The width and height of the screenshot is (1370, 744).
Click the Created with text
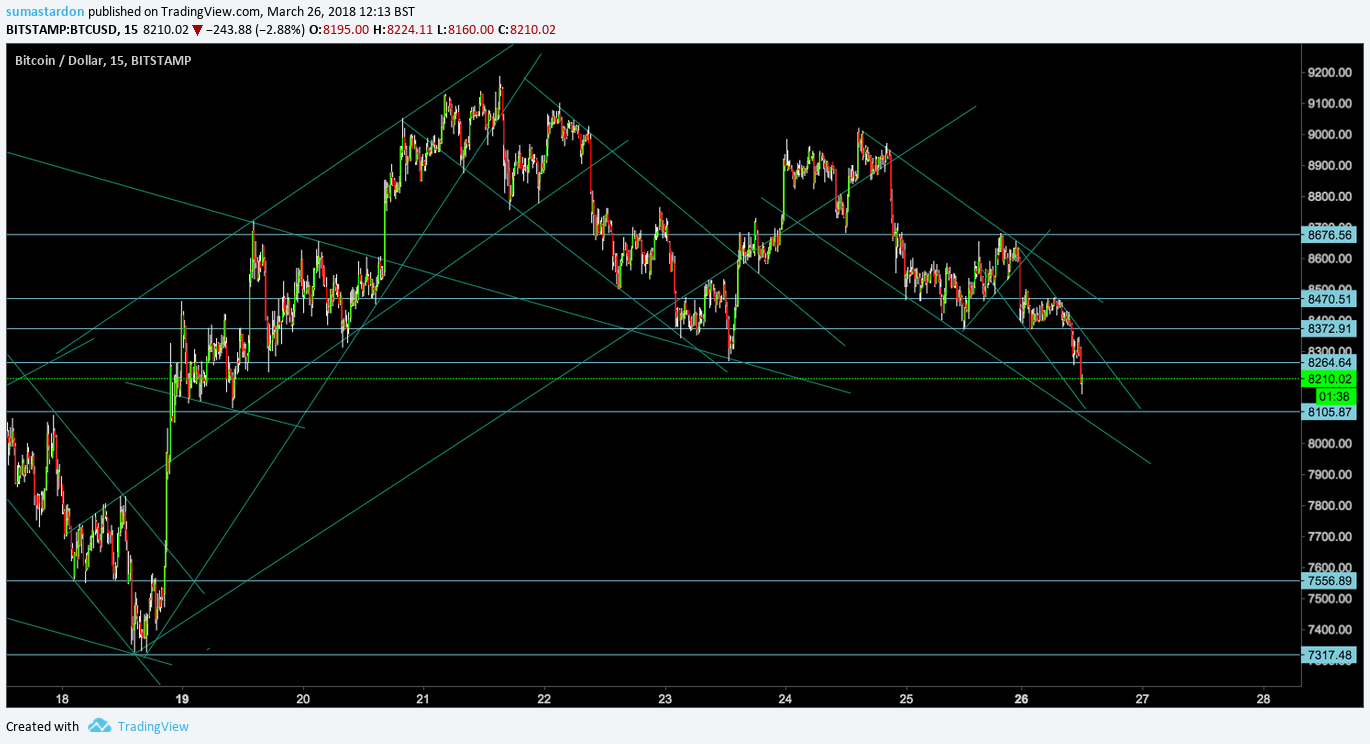point(42,727)
